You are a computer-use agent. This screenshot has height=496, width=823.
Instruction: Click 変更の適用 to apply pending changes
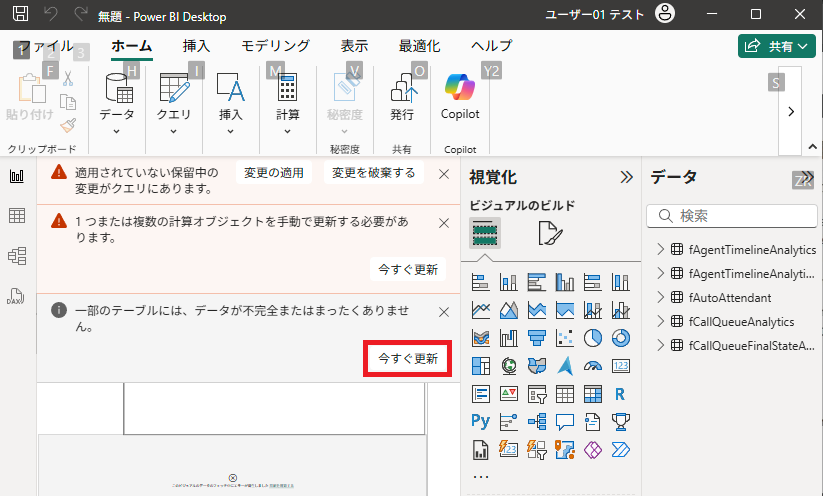tap(274, 173)
